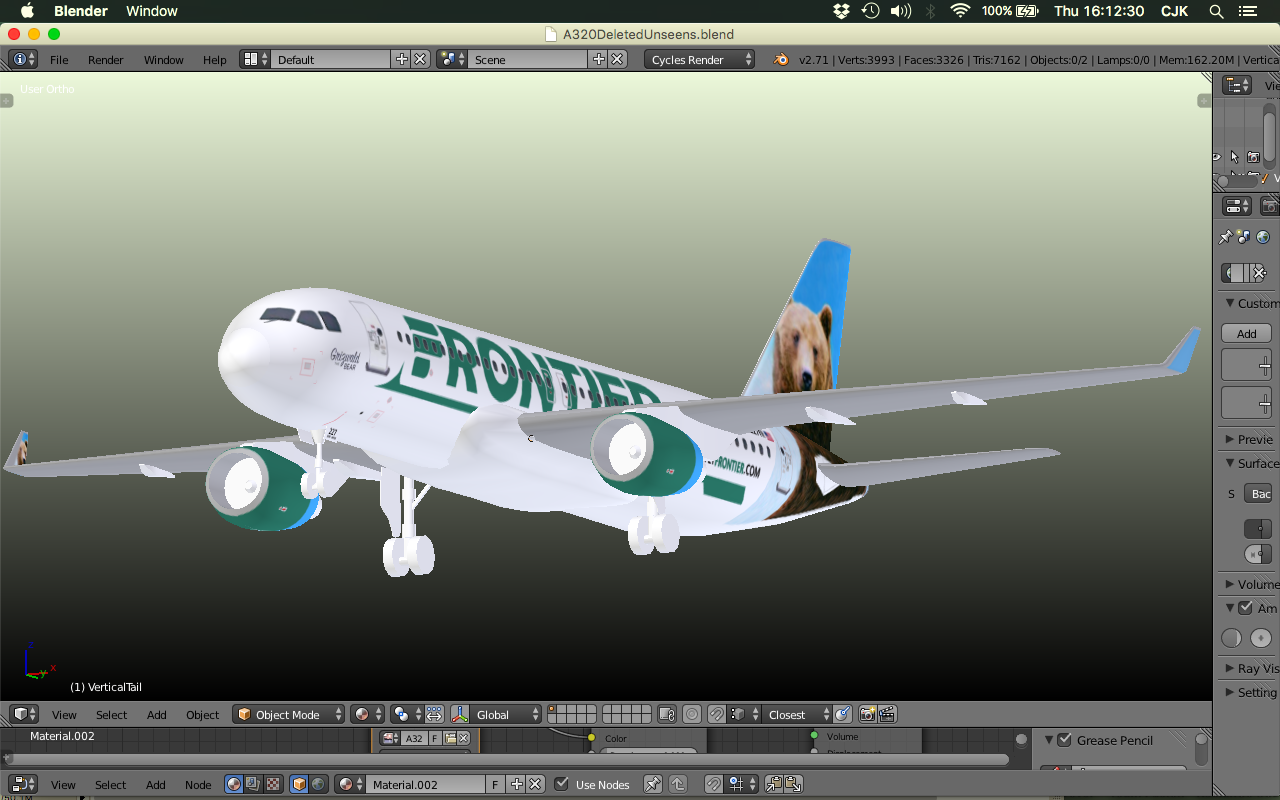Paste nodes from clipboard
This screenshot has height=800, width=1280.
(792, 784)
